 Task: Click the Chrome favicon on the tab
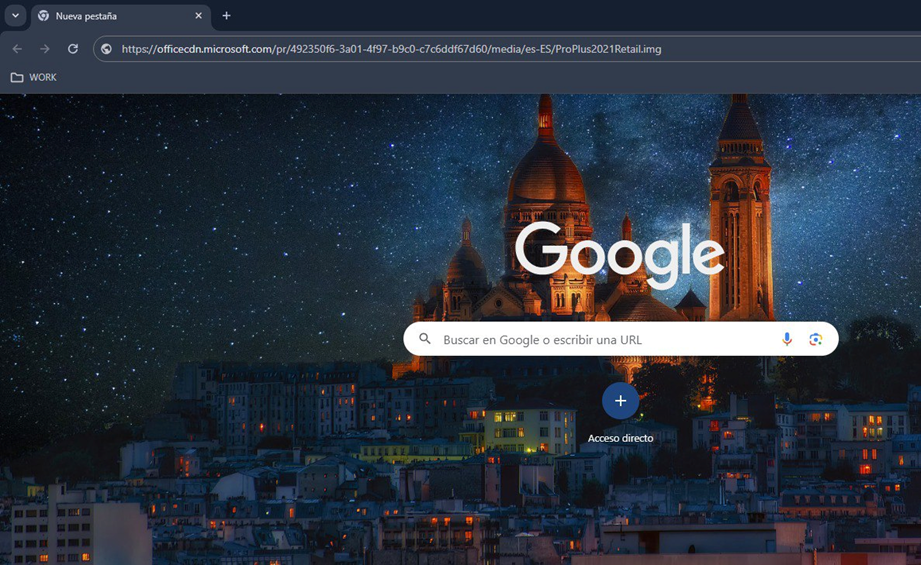tap(44, 16)
